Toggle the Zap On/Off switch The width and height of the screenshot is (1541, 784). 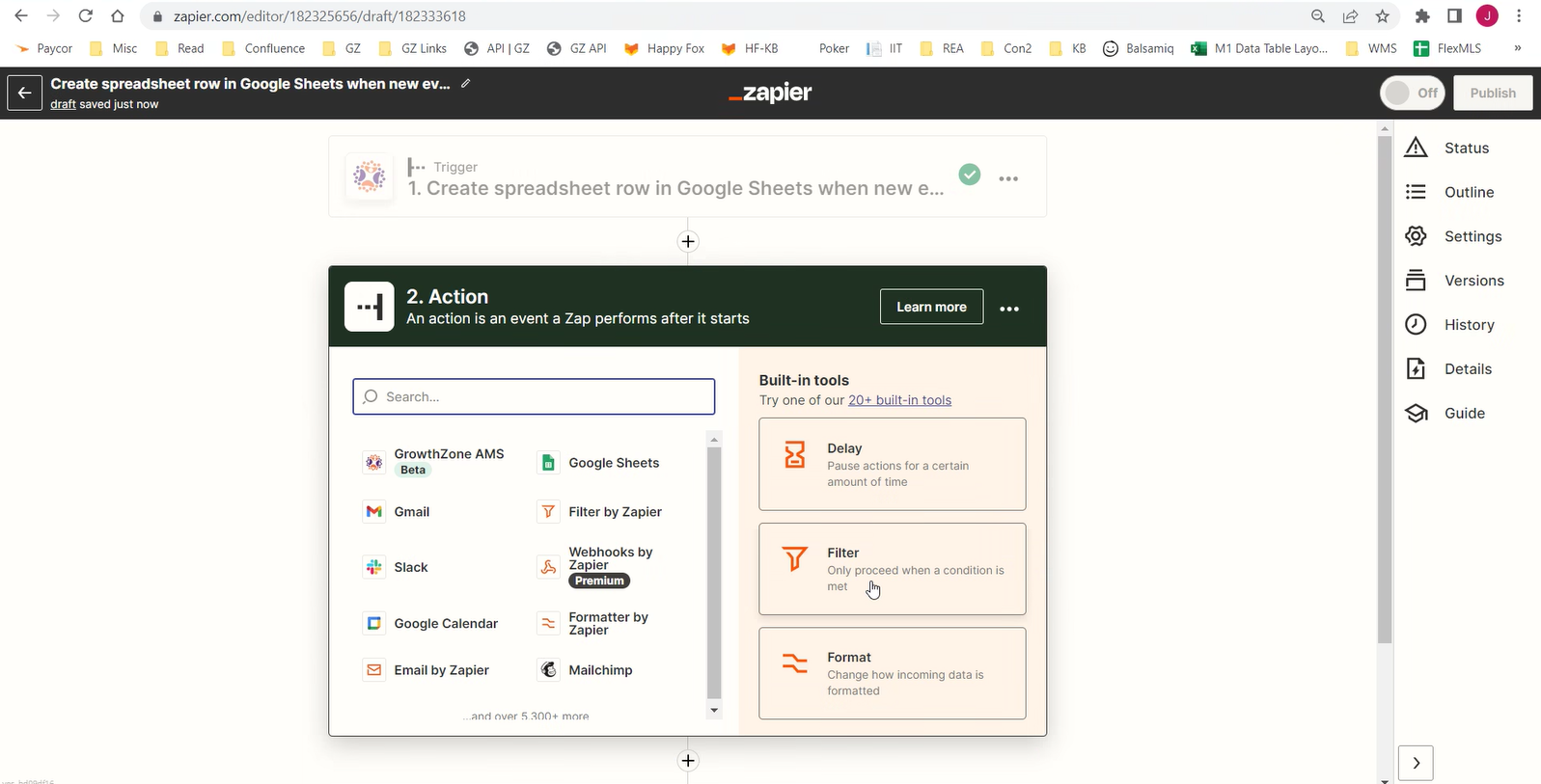[x=1412, y=93]
